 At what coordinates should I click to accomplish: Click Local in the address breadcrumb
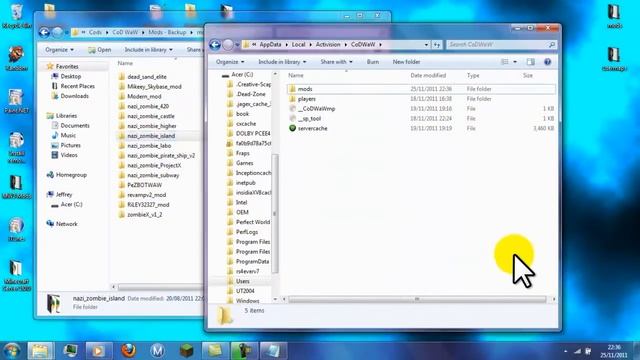point(298,44)
